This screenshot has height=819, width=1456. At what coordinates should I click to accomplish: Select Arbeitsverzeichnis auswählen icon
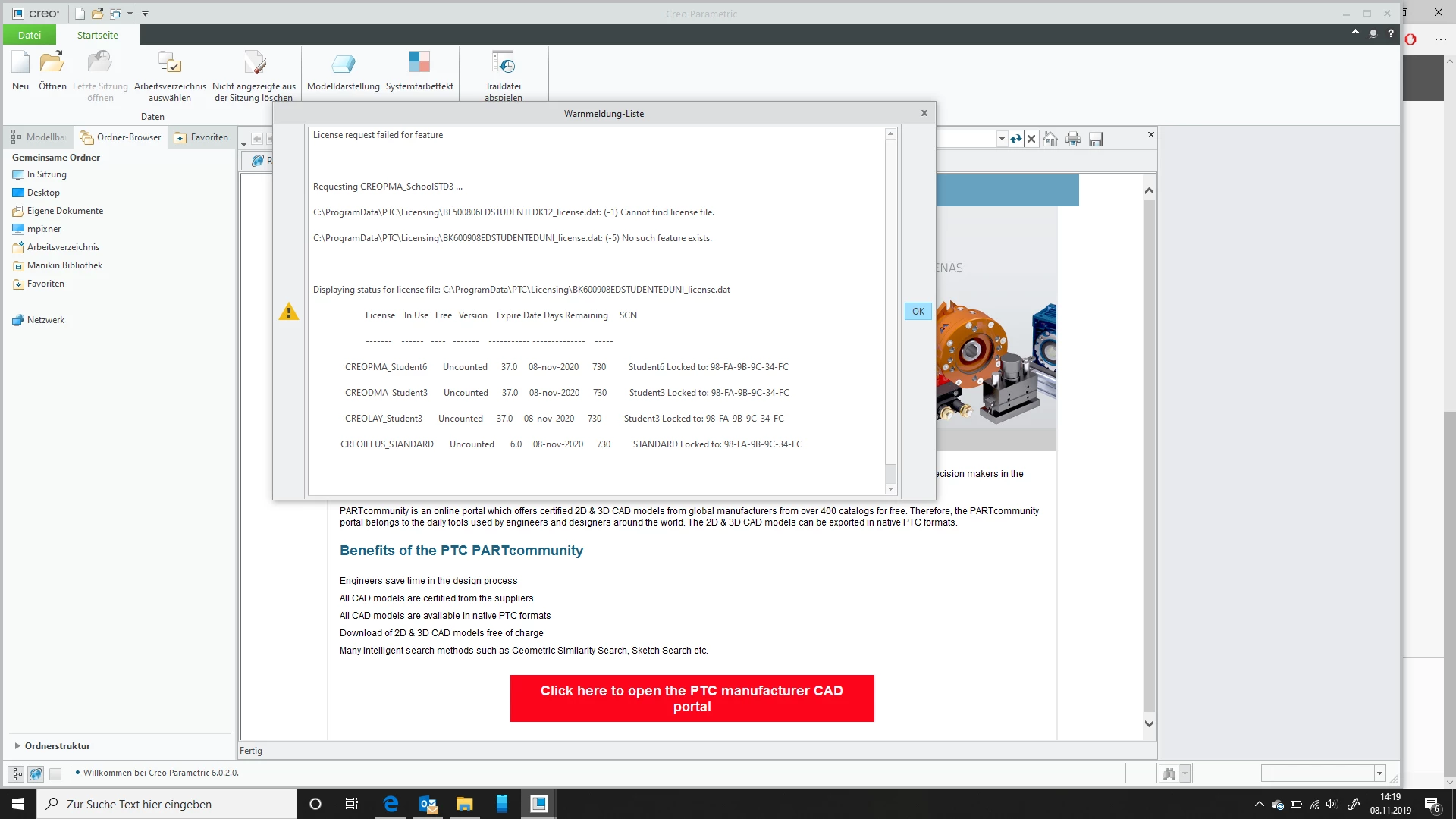[x=170, y=64]
